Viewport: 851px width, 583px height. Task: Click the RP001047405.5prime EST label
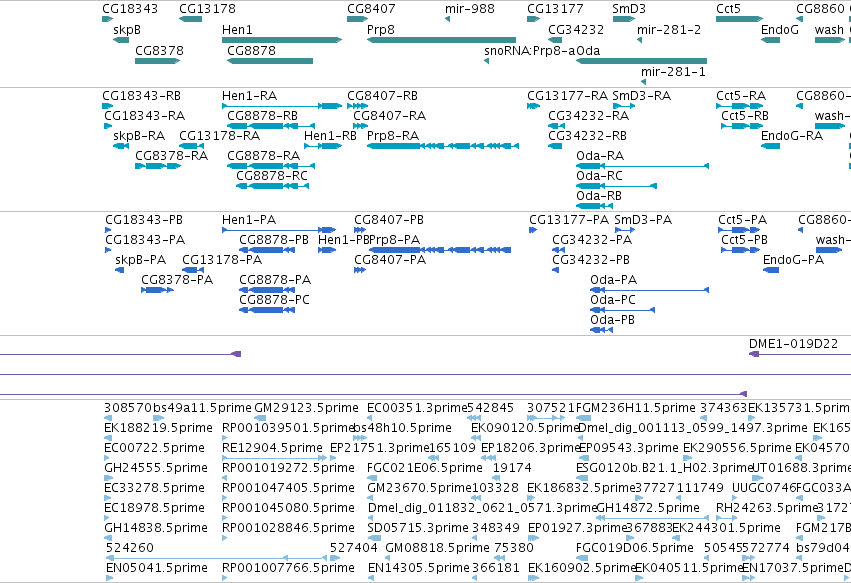(288, 489)
